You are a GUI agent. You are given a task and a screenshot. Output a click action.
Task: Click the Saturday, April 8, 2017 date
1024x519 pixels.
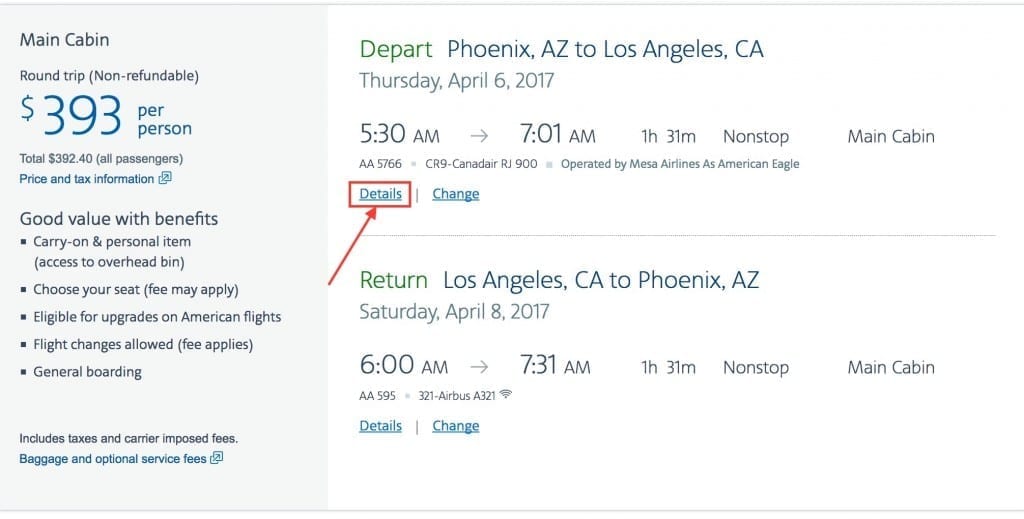[454, 311]
